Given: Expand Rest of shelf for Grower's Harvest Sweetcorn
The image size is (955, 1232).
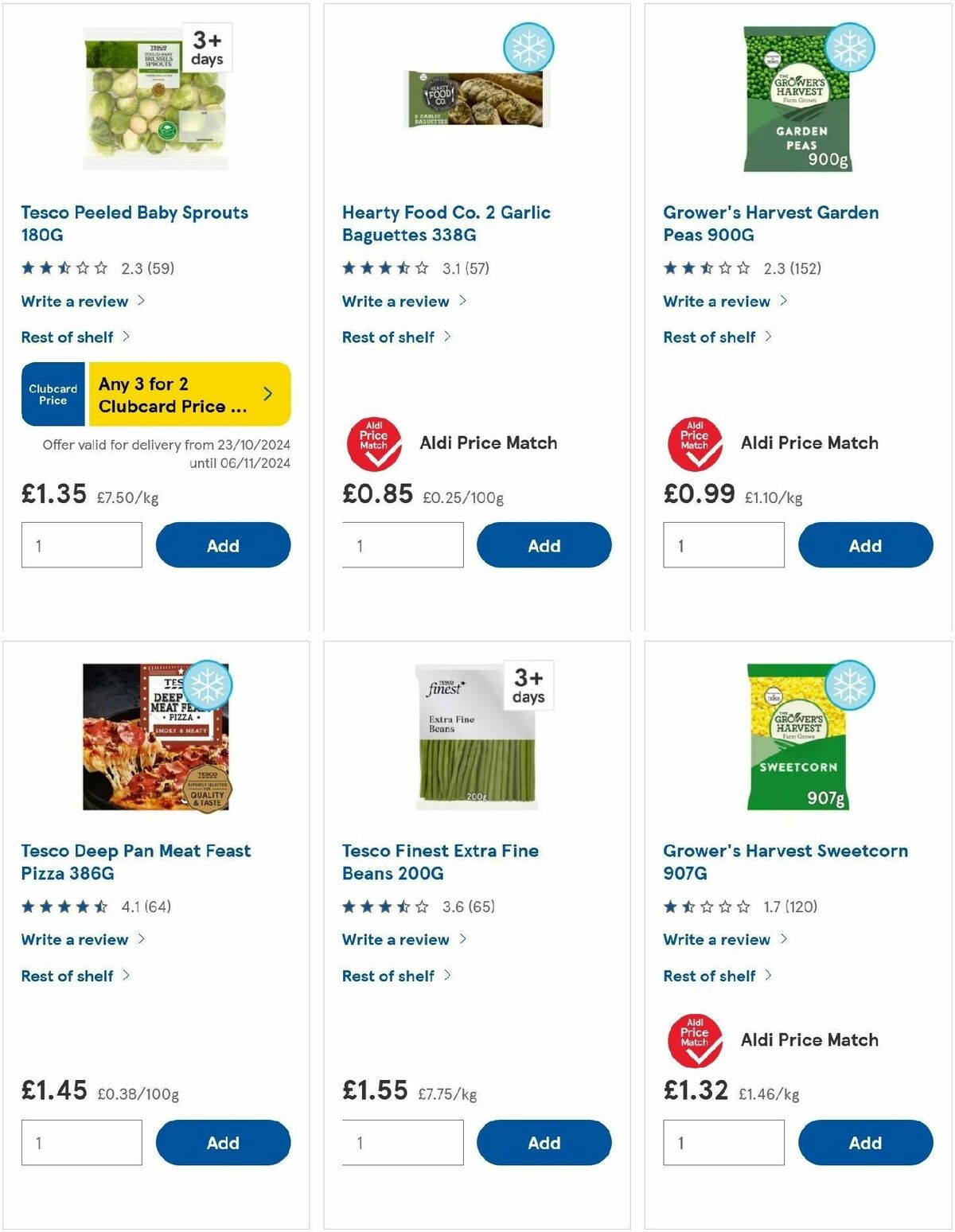Looking at the screenshot, I should [708, 976].
